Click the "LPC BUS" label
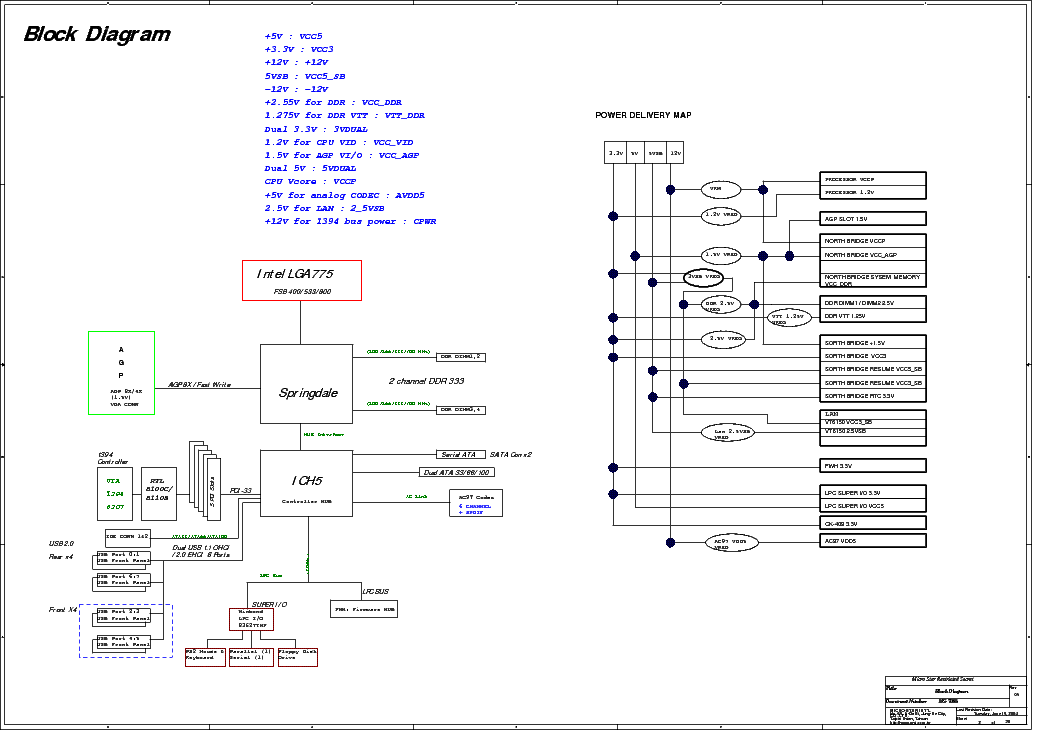The height and width of the screenshot is (744, 1053). [x=375, y=592]
